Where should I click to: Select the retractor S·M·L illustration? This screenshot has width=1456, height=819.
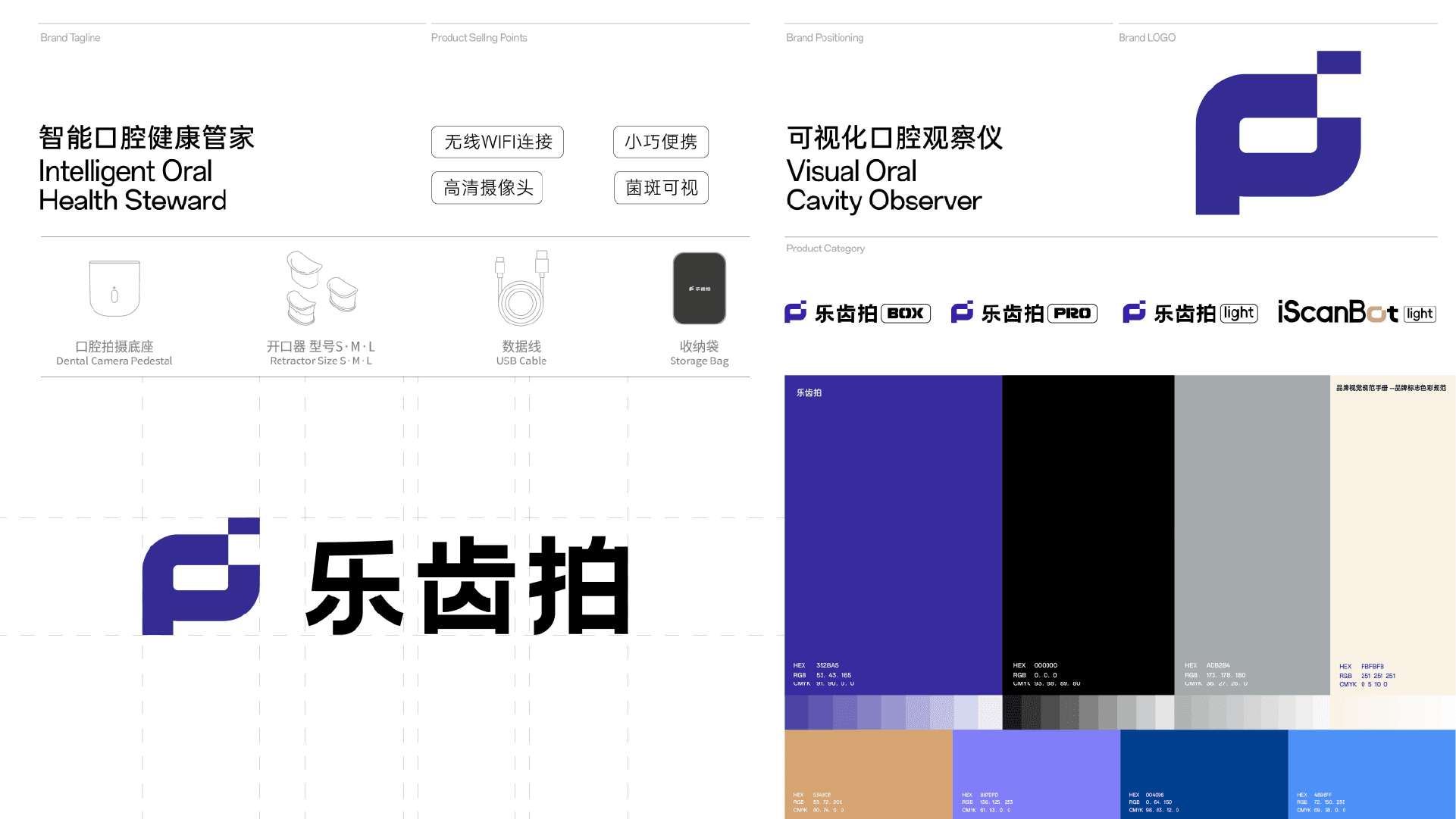coord(321,288)
